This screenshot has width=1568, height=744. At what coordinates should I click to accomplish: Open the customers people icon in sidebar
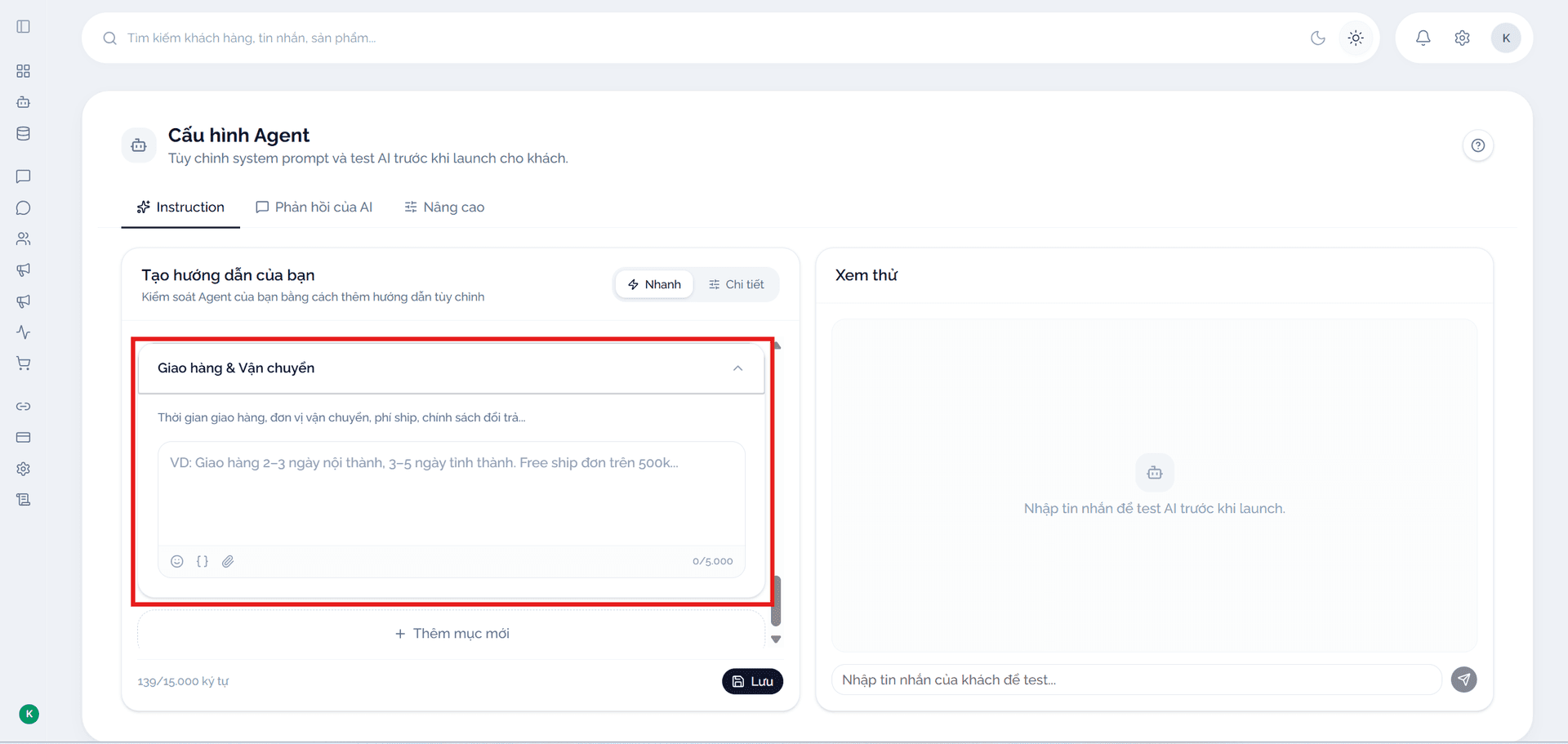pos(24,238)
